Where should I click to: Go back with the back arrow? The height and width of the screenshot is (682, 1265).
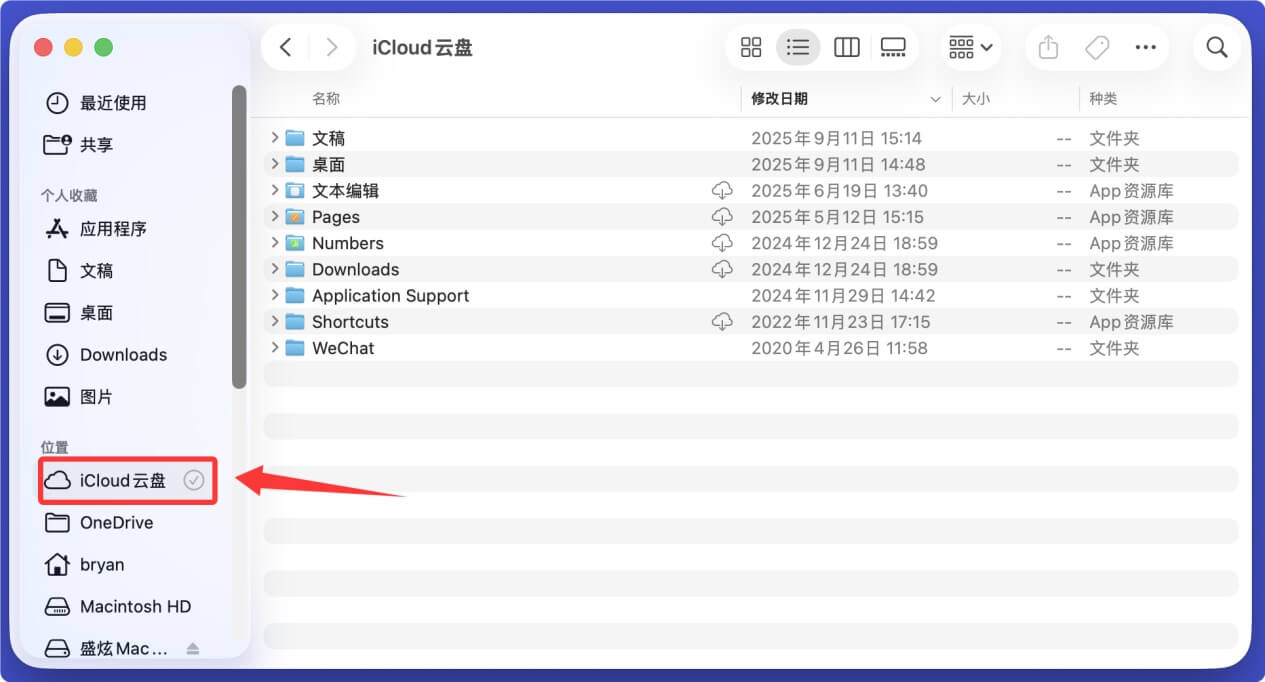pos(286,47)
